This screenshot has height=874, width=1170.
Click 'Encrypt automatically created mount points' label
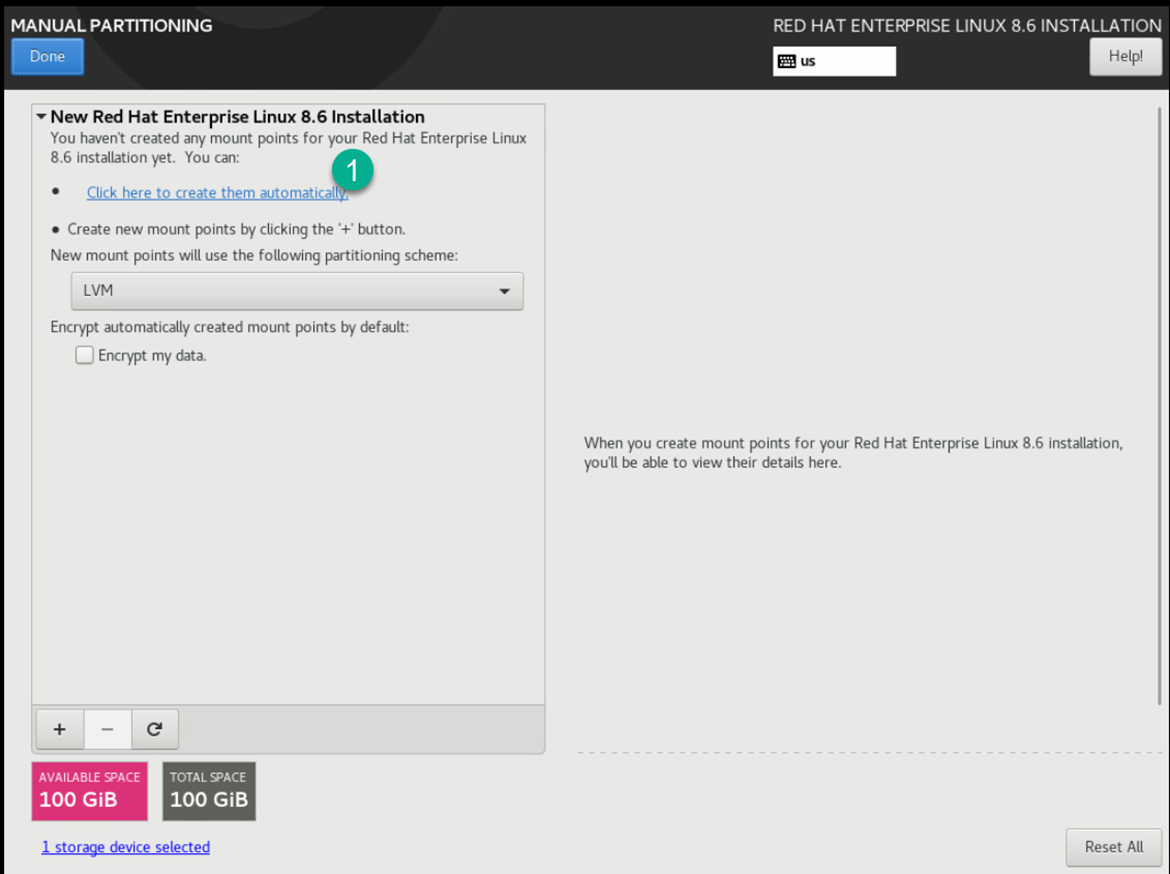pyautogui.click(x=230, y=327)
